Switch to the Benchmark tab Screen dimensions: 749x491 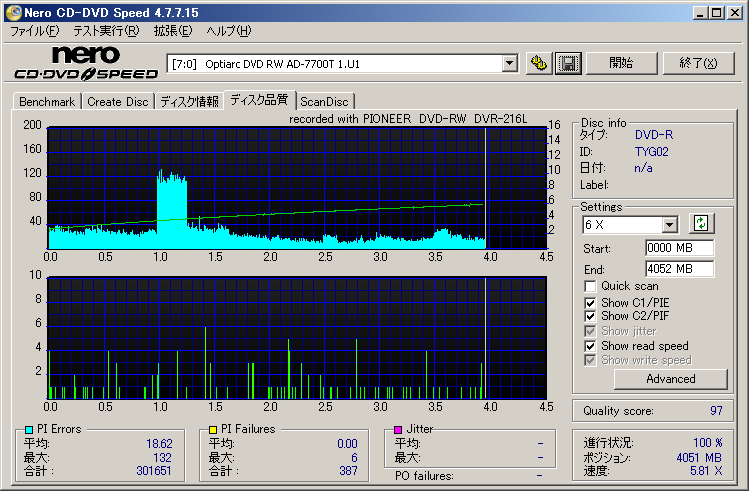click(x=47, y=102)
